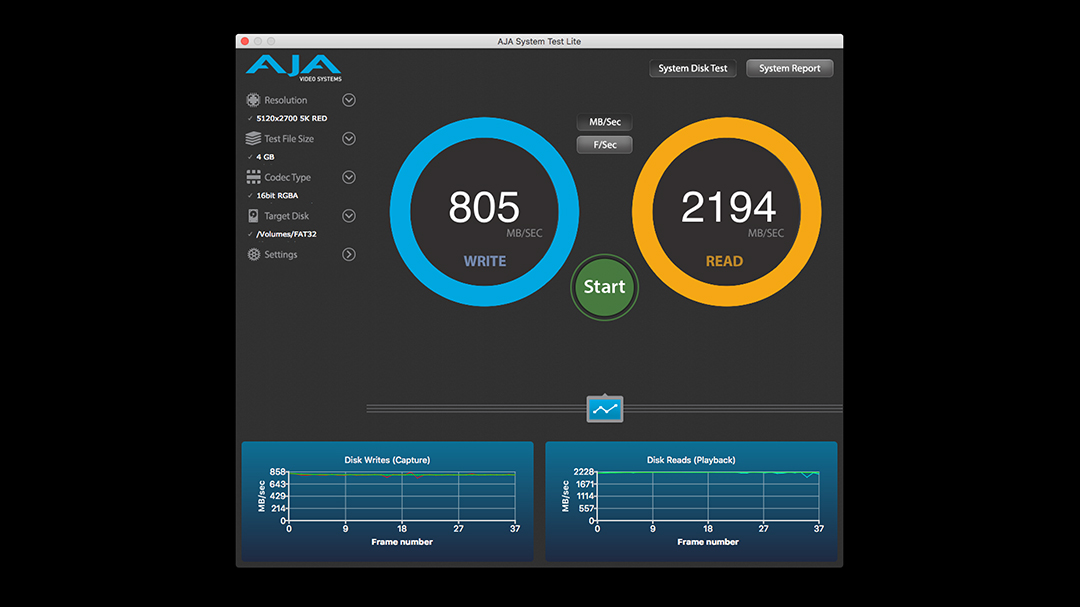The image size is (1080, 607).
Task: Switch units to F/Sec
Action: tap(605, 145)
